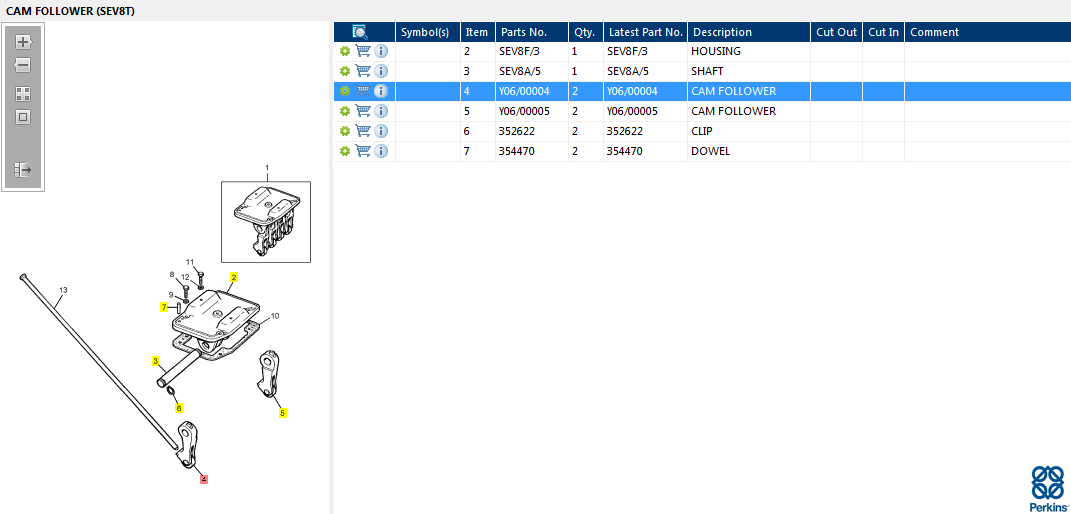Click gear icon for Y06/00005 row

(x=345, y=111)
